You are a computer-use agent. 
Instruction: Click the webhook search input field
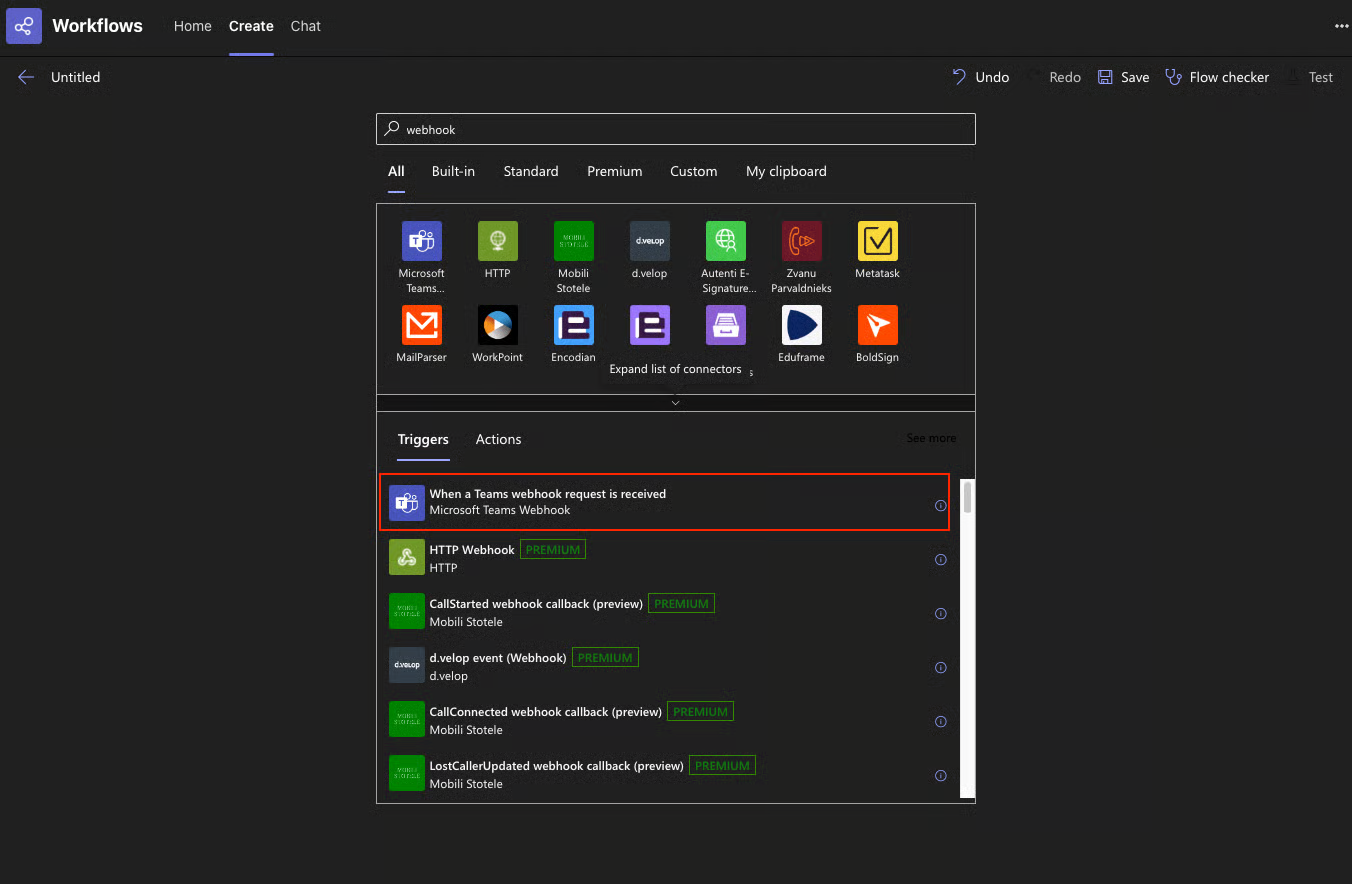(x=675, y=129)
